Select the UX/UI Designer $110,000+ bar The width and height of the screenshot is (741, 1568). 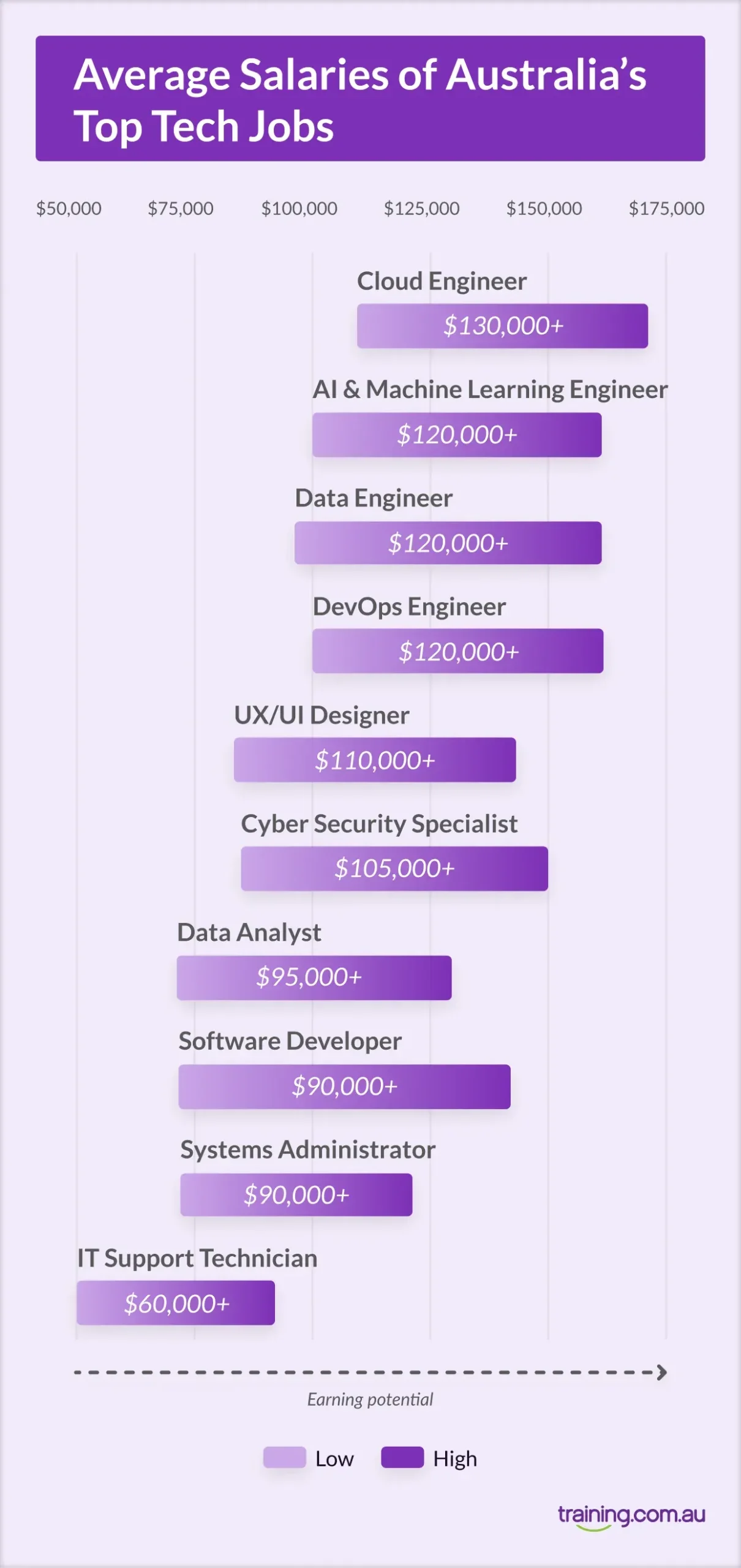(x=375, y=760)
